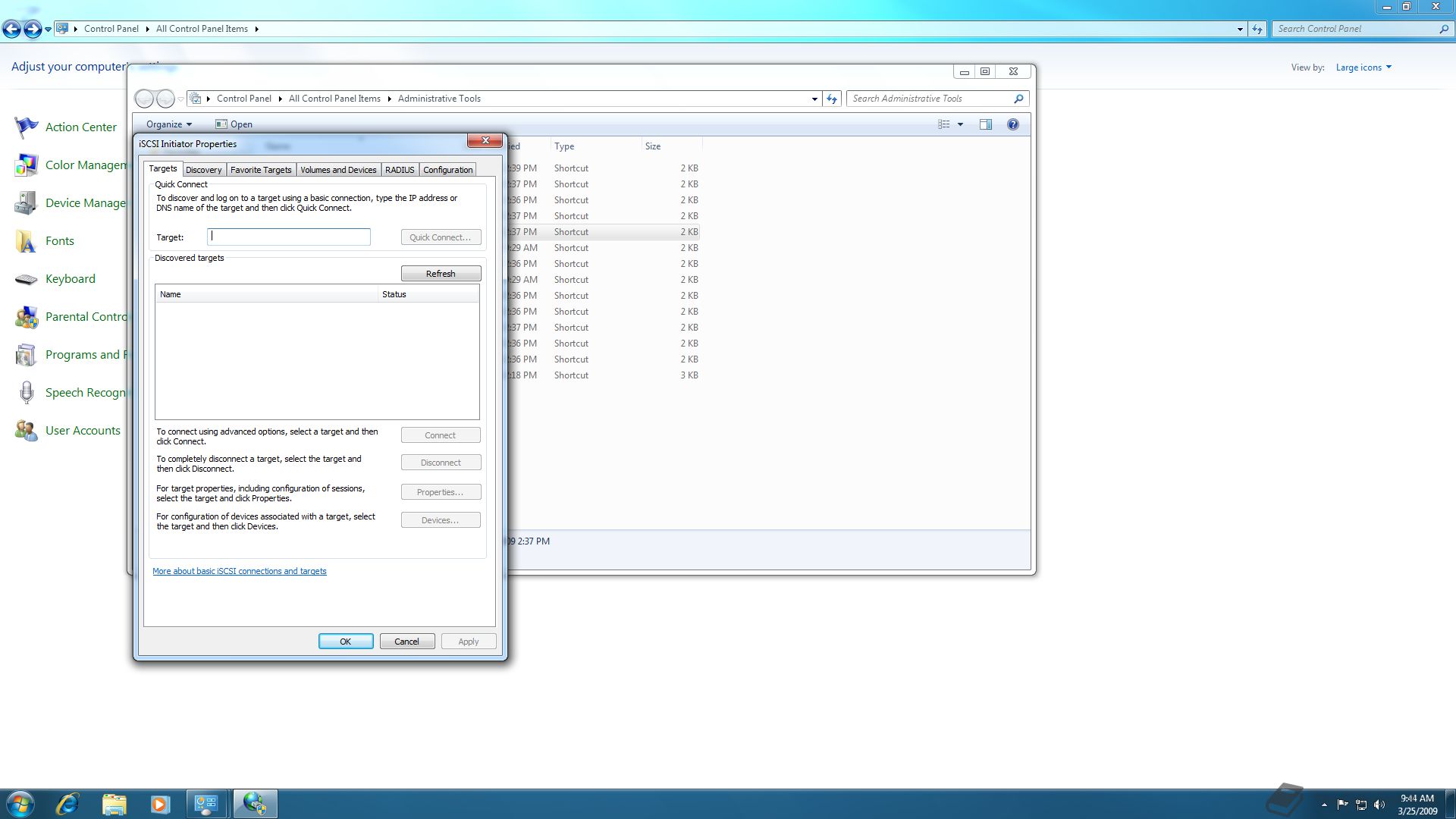Open network icon in system tray

click(x=1361, y=805)
